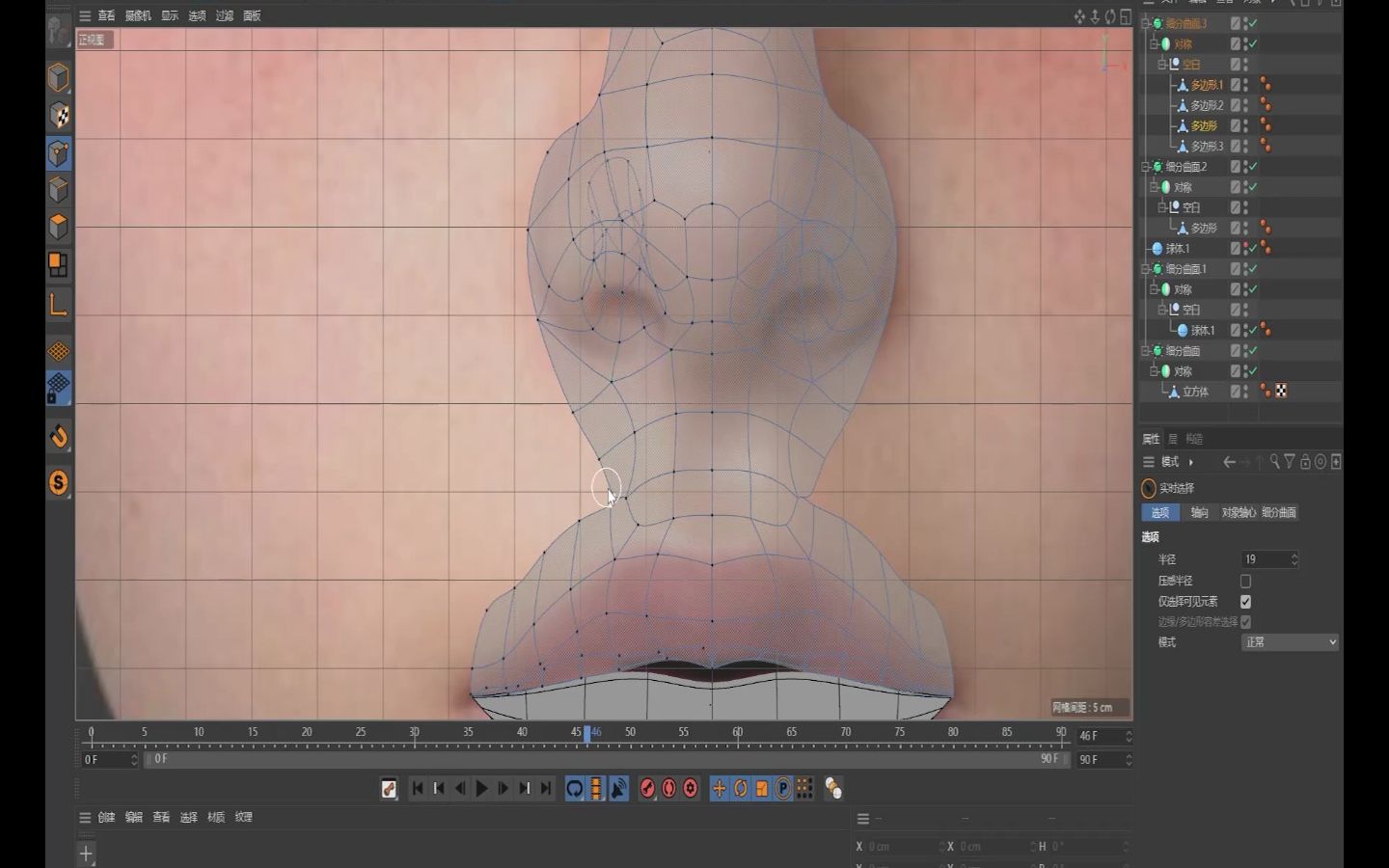Select the 立方体 object in tree
The width and height of the screenshot is (1389, 868).
1195,392
